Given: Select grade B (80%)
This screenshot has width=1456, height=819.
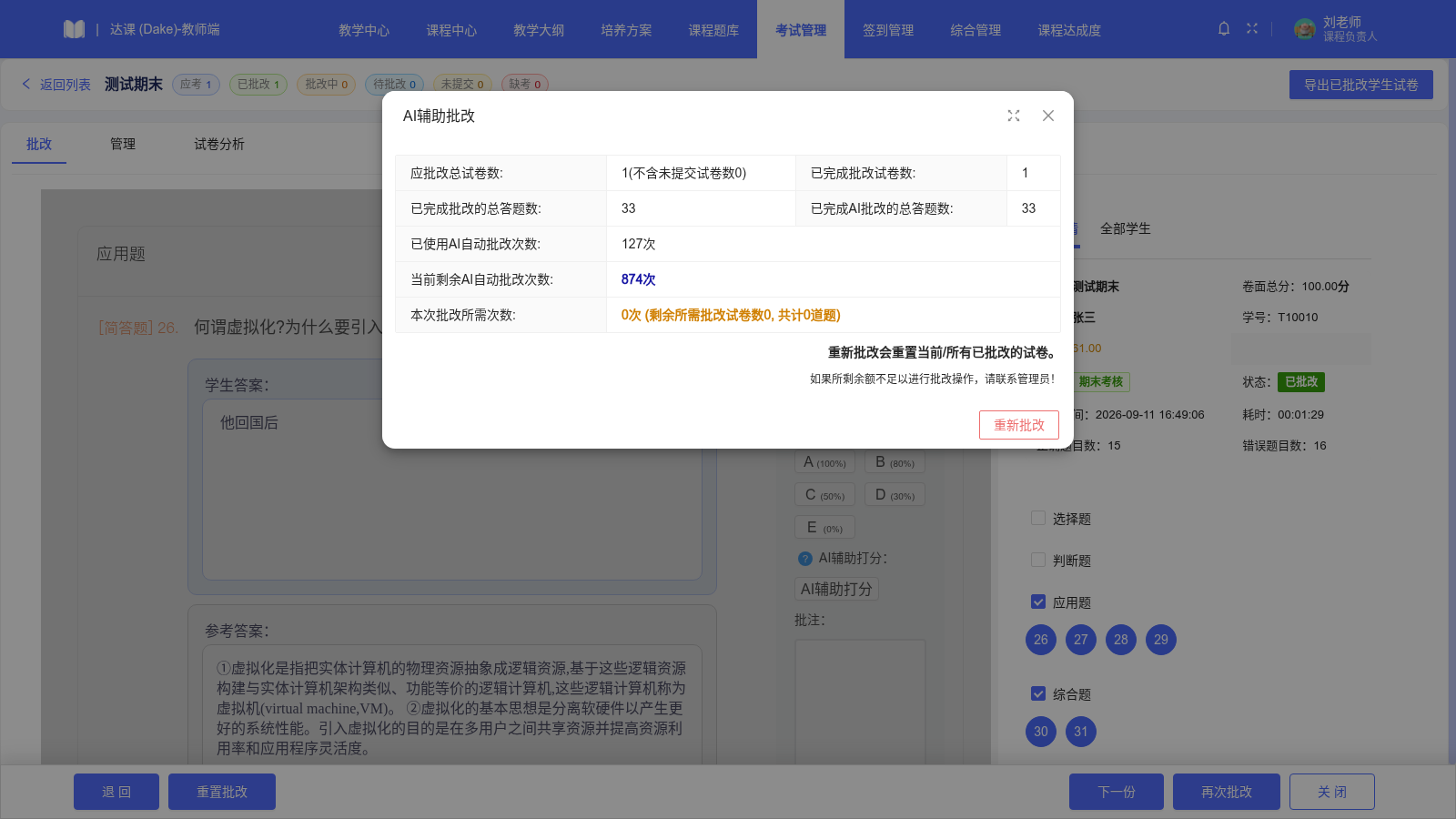Looking at the screenshot, I should [x=895, y=462].
